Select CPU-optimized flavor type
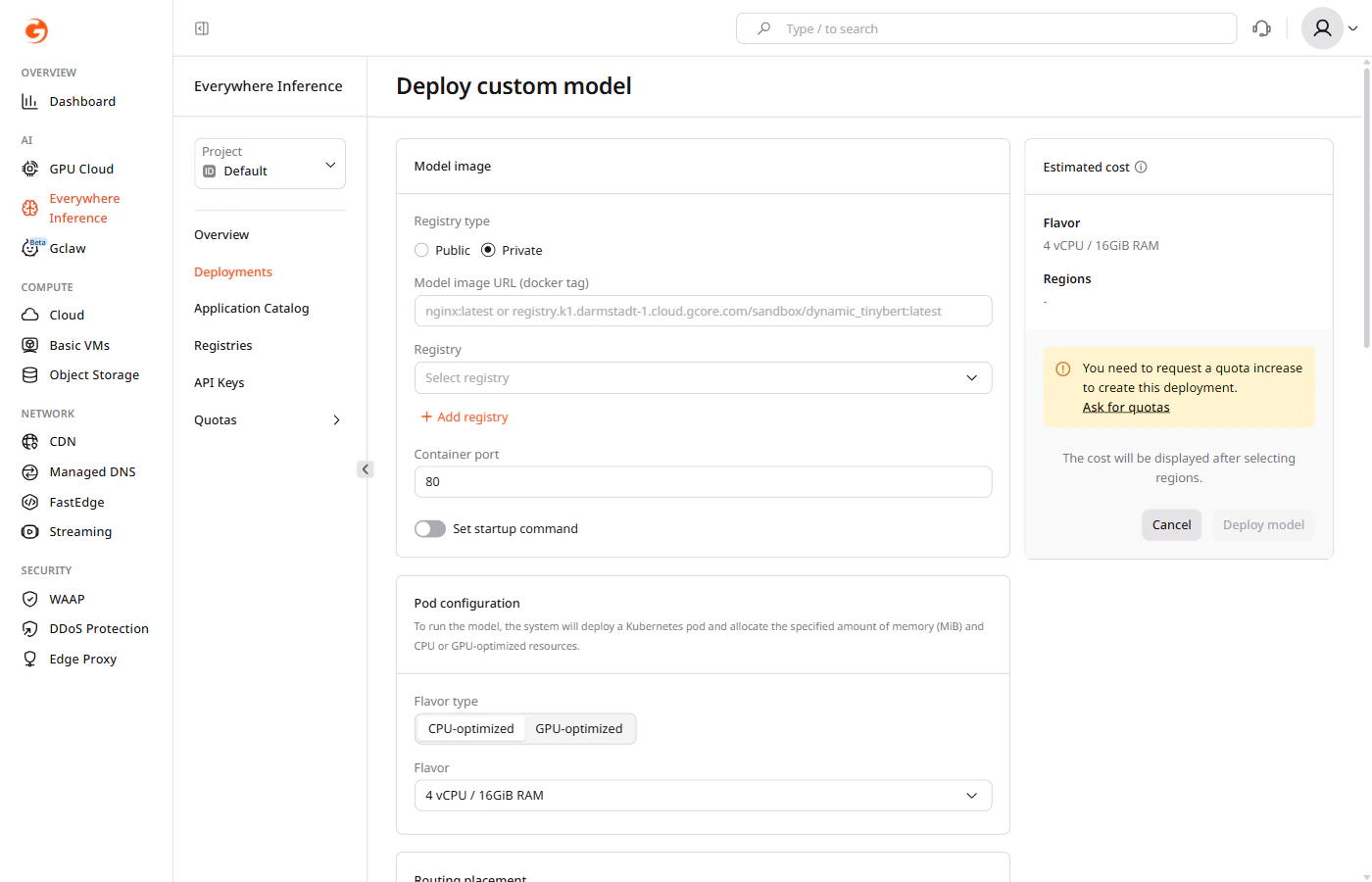 471,728
